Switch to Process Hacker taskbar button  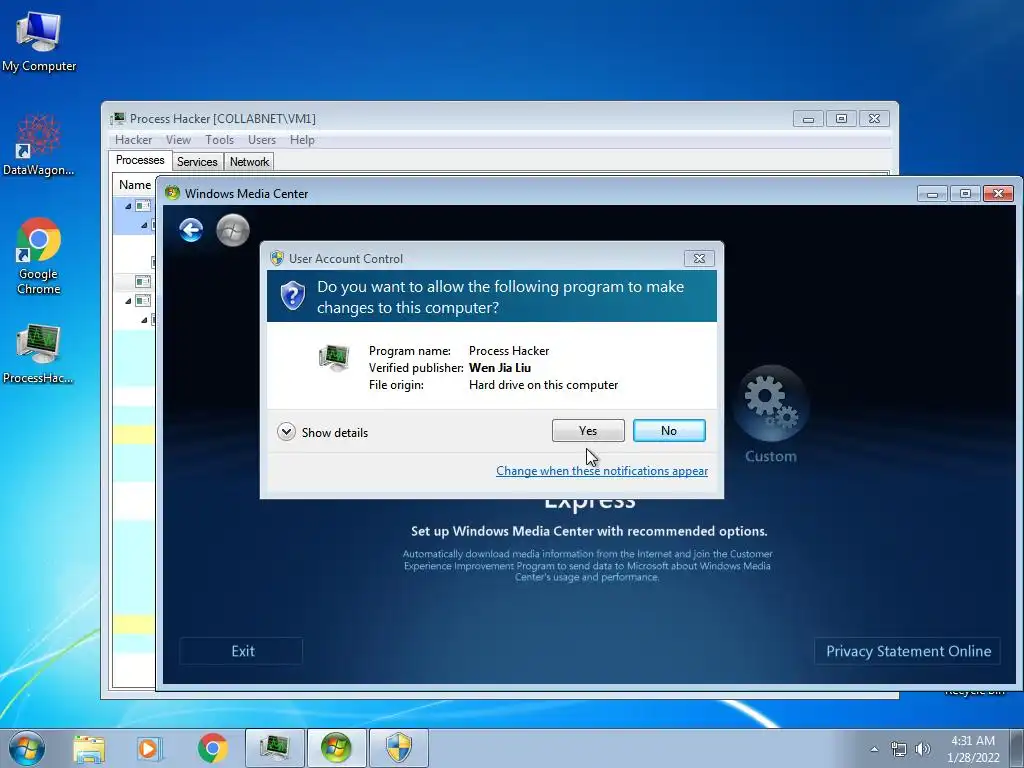pos(275,748)
